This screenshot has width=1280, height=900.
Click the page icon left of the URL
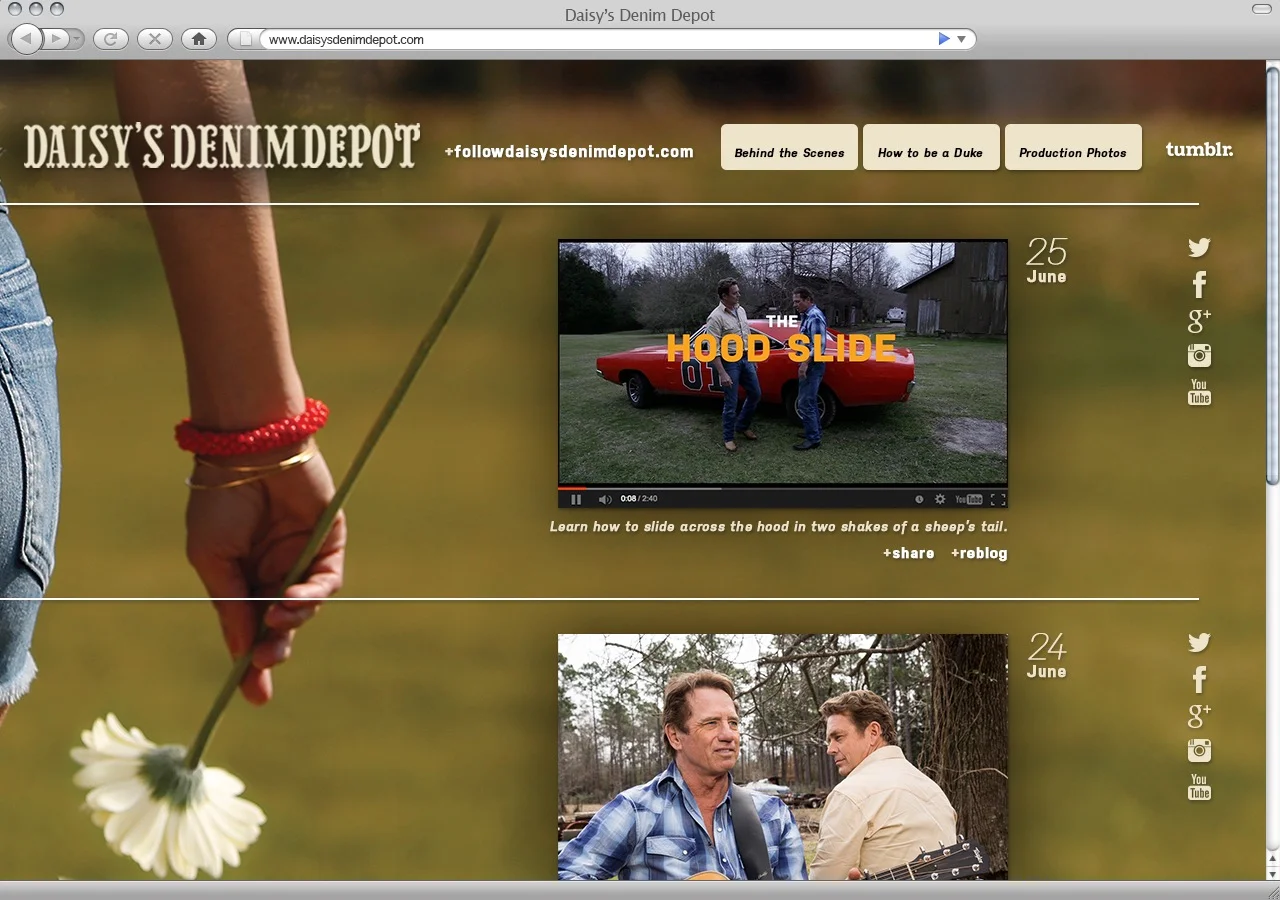click(x=245, y=39)
